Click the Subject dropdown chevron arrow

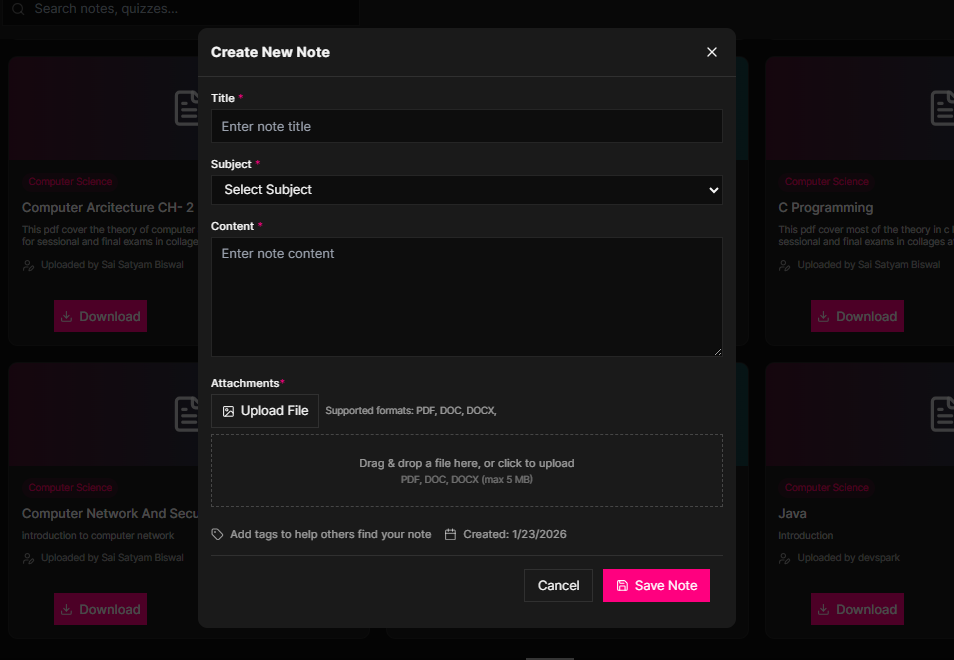713,190
